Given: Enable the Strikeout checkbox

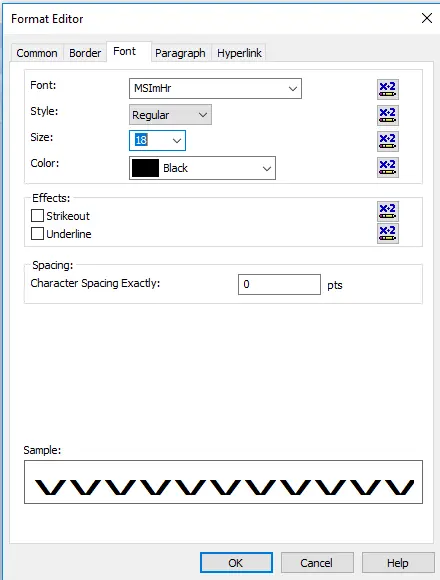Looking at the screenshot, I should tap(37, 215).
